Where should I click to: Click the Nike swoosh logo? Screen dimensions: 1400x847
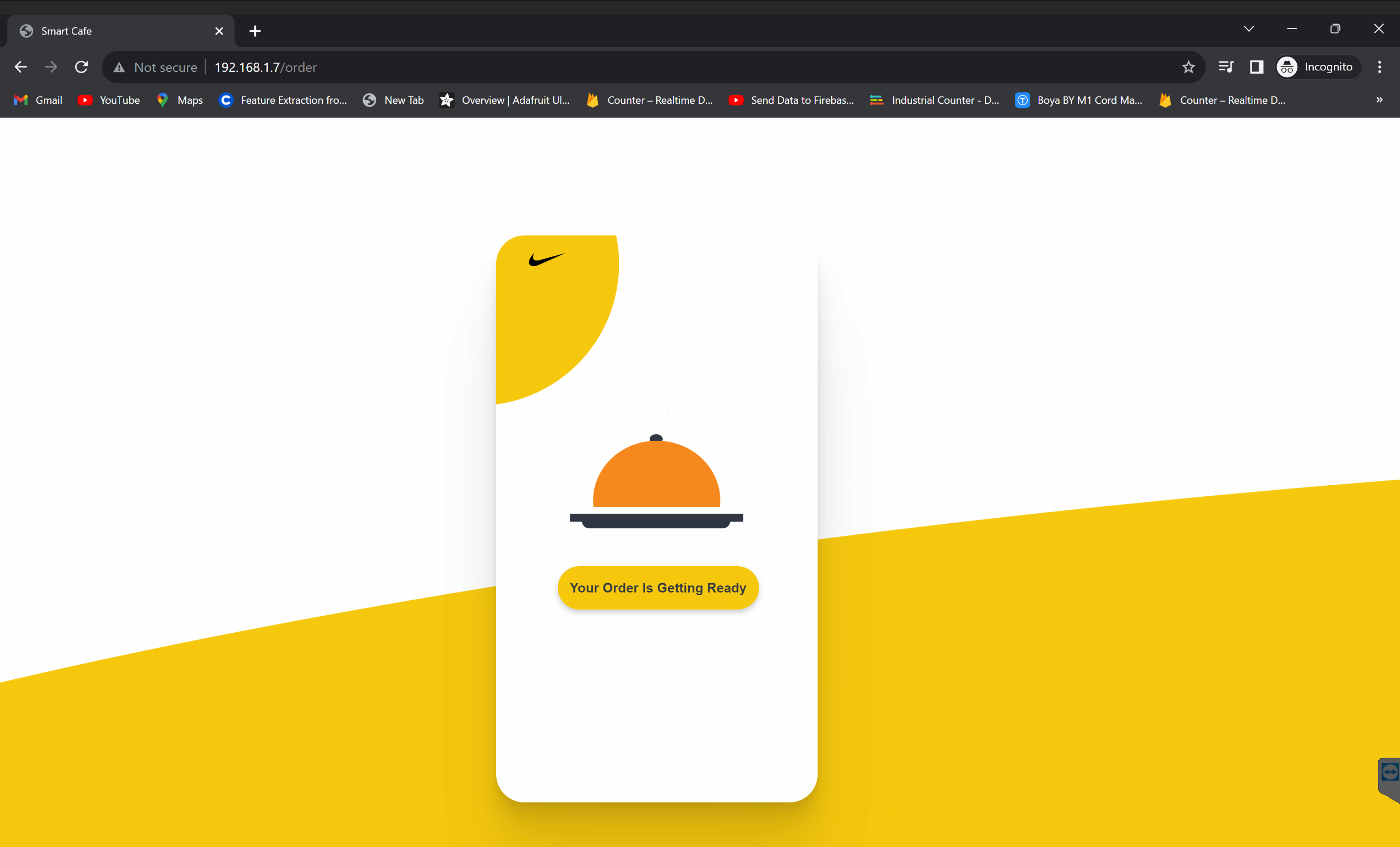[546, 260]
